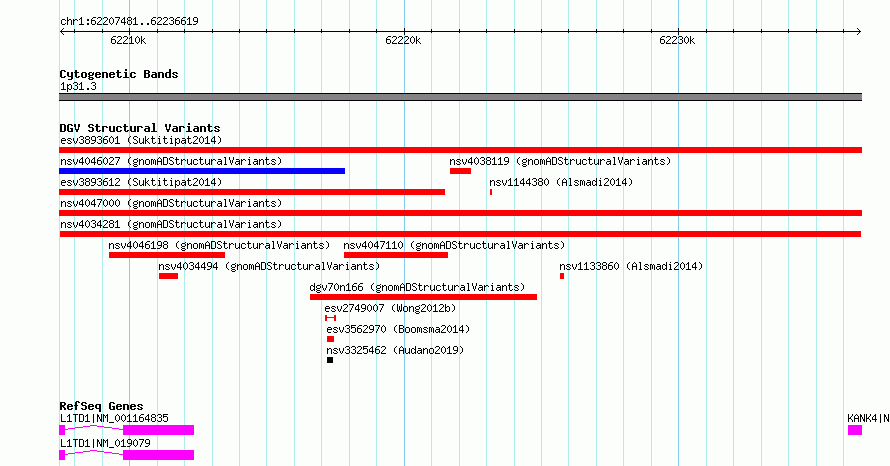Click the red esv3562970 square marker
This screenshot has height=466, width=890.
pyautogui.click(x=330, y=339)
